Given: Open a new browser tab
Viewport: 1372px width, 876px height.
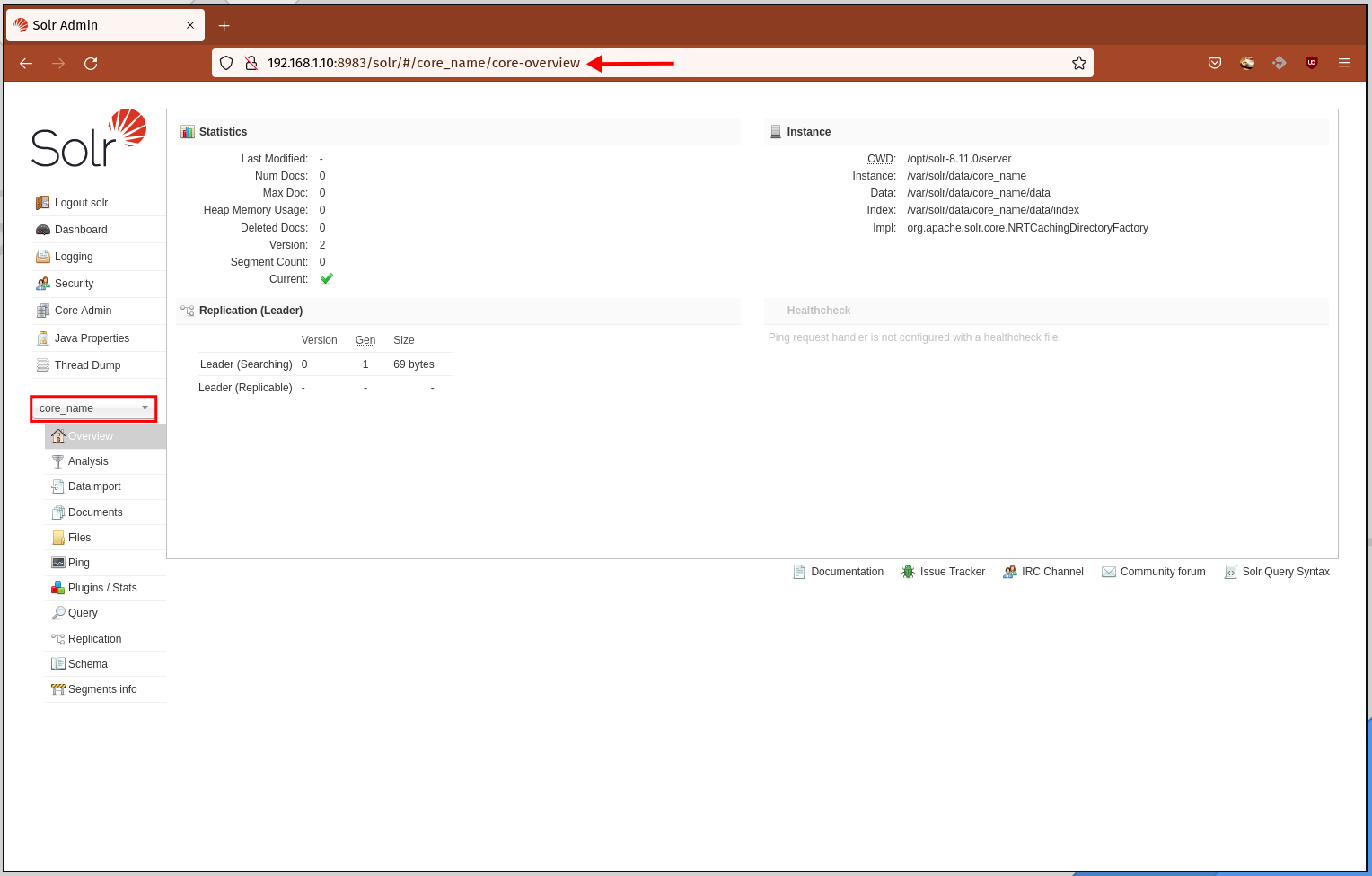Looking at the screenshot, I should pos(224,25).
